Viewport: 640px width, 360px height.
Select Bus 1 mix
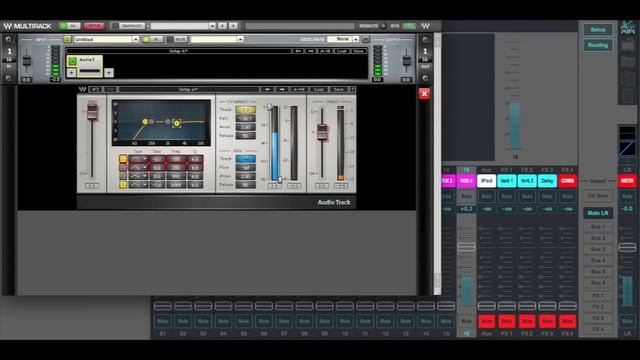pos(598,227)
